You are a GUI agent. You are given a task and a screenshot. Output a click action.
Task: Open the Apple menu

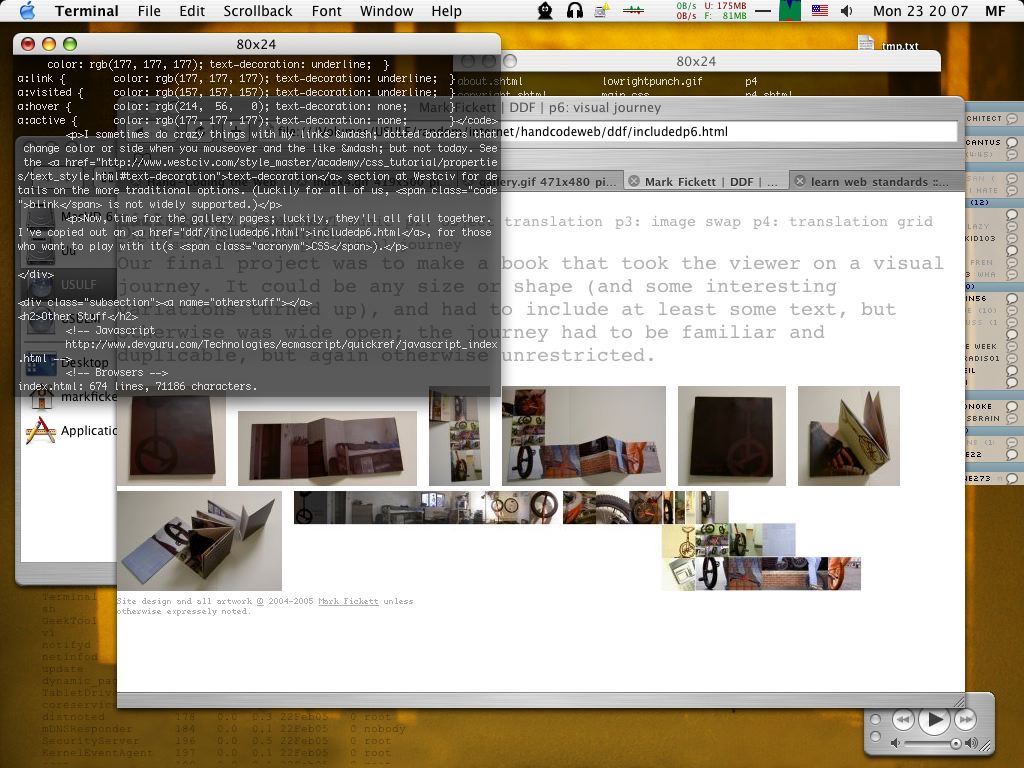pos(27,10)
